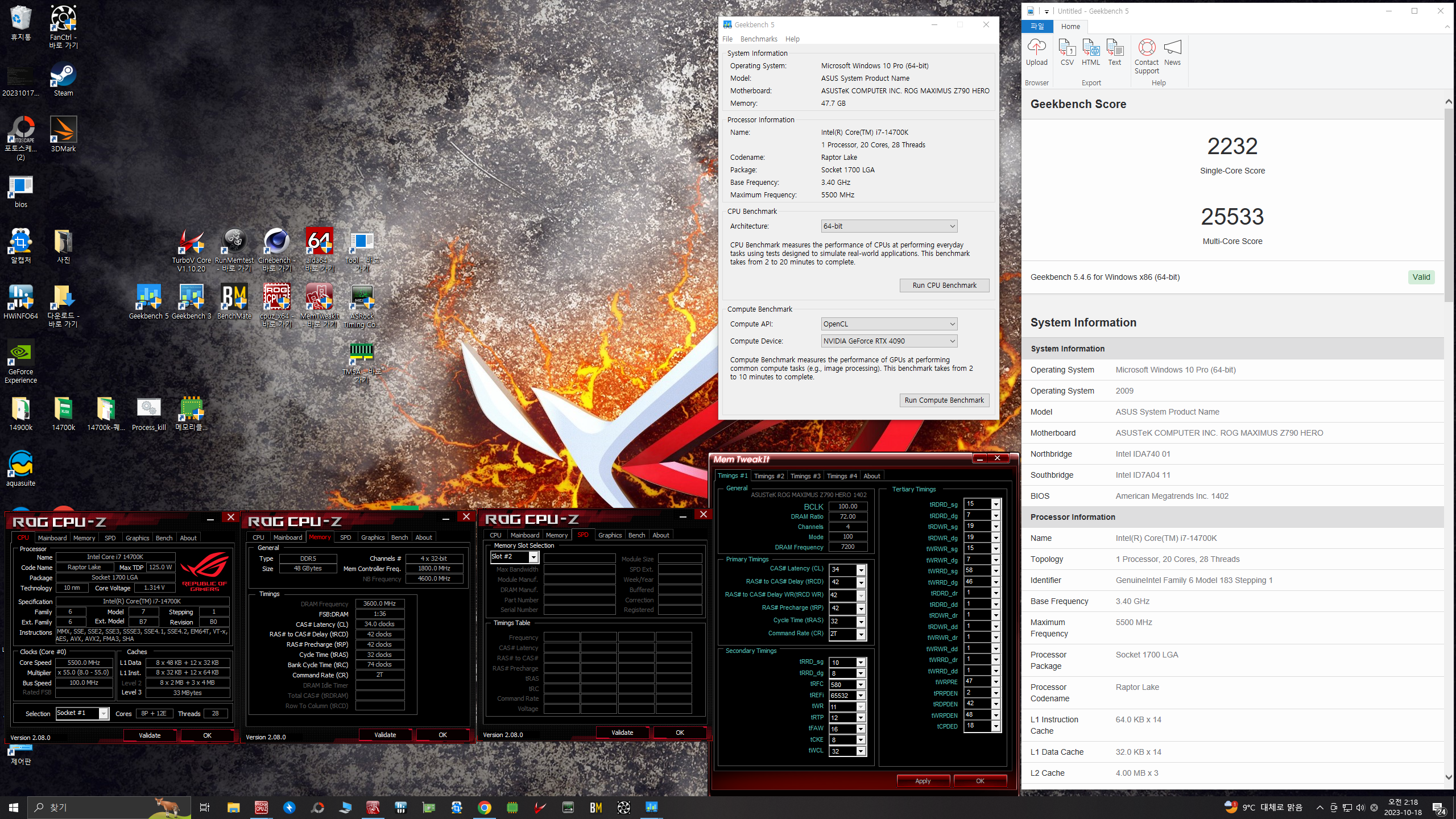Click Validate in the left CPU-Z window
Image resolution: width=1456 pixels, height=819 pixels.
pos(150,735)
